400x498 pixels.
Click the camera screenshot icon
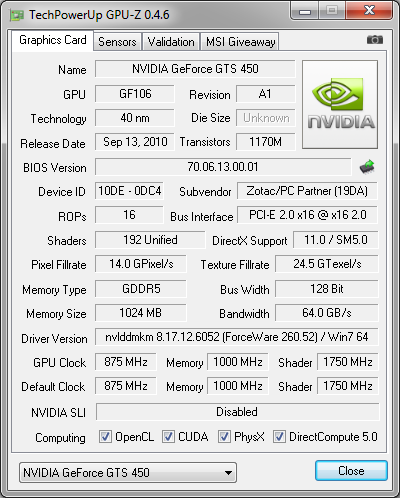click(x=375, y=40)
